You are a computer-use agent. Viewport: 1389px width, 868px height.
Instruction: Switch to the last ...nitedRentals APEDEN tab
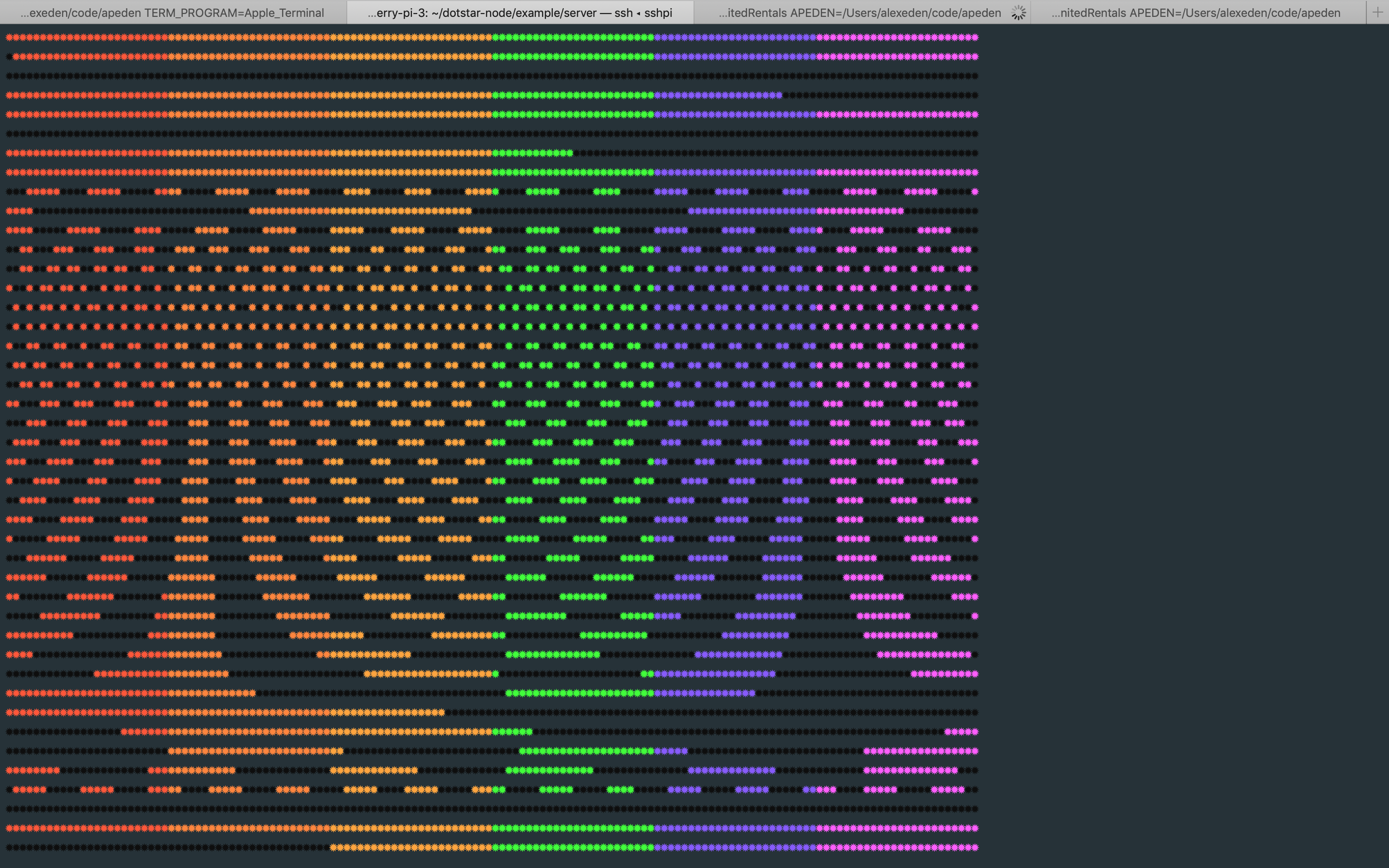pos(1196,13)
